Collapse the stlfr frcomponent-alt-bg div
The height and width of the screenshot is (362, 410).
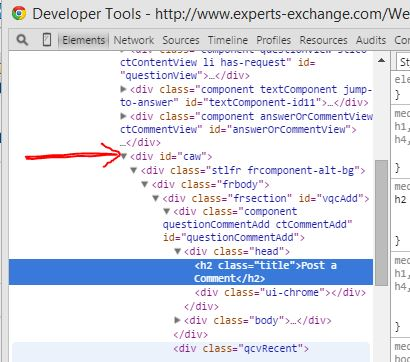[x=134, y=170]
